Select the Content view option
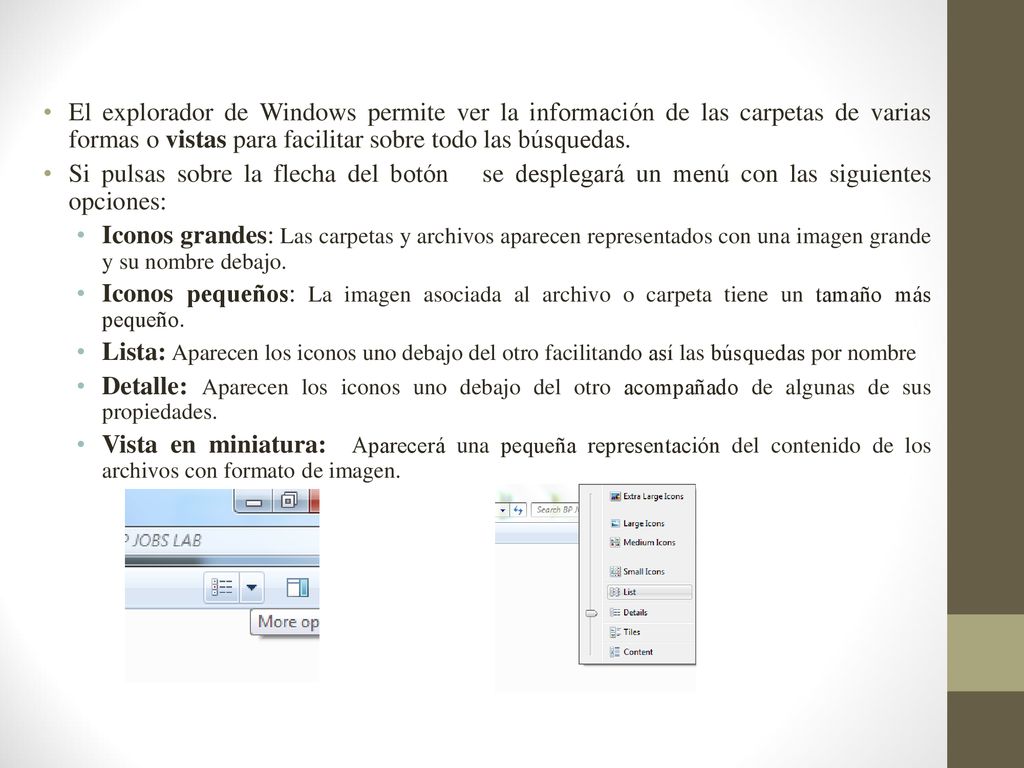Viewport: 1024px width, 768px height. click(x=631, y=652)
